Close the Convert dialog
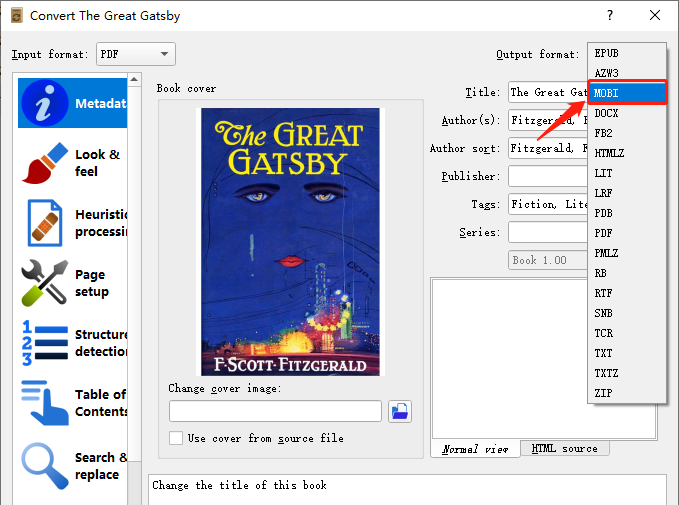The width and height of the screenshot is (679, 505). pyautogui.click(x=655, y=15)
